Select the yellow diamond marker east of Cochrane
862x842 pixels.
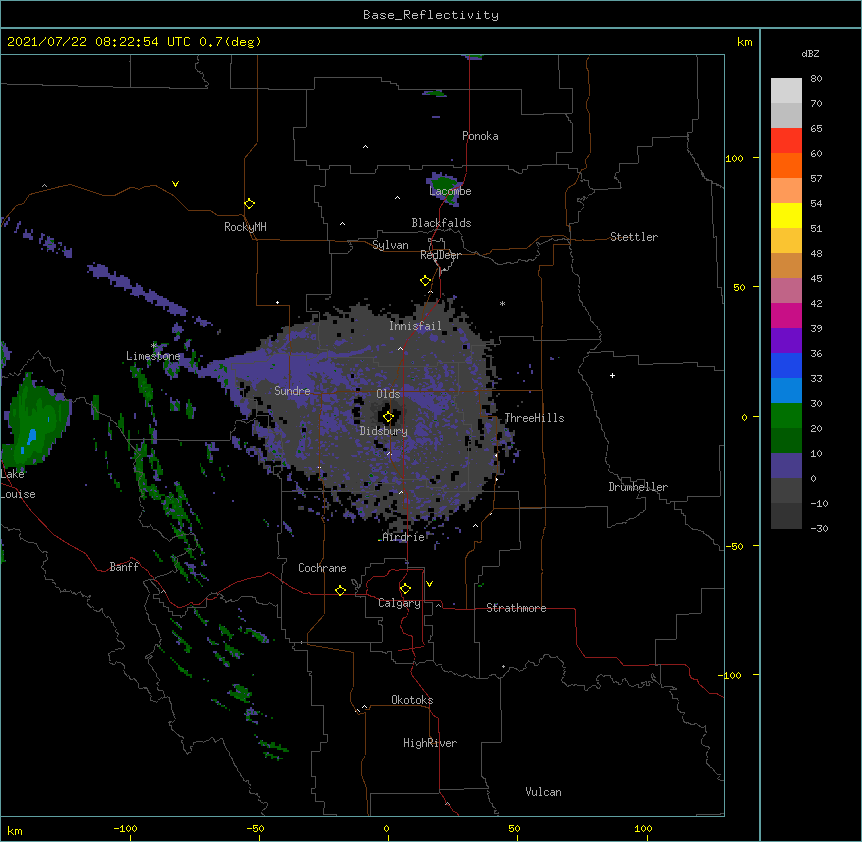[x=340, y=590]
